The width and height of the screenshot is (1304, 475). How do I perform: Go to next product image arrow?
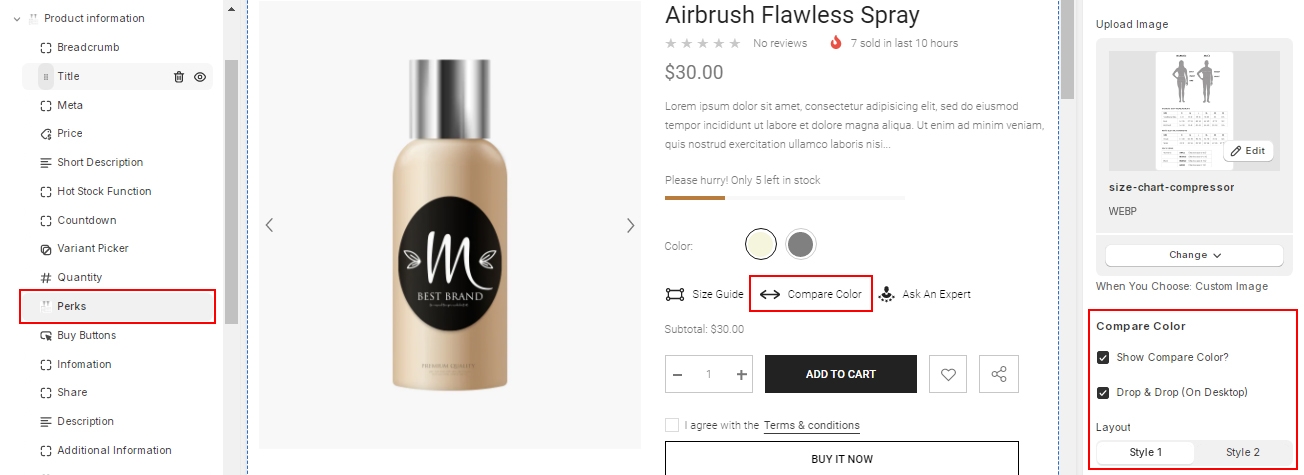tap(630, 226)
